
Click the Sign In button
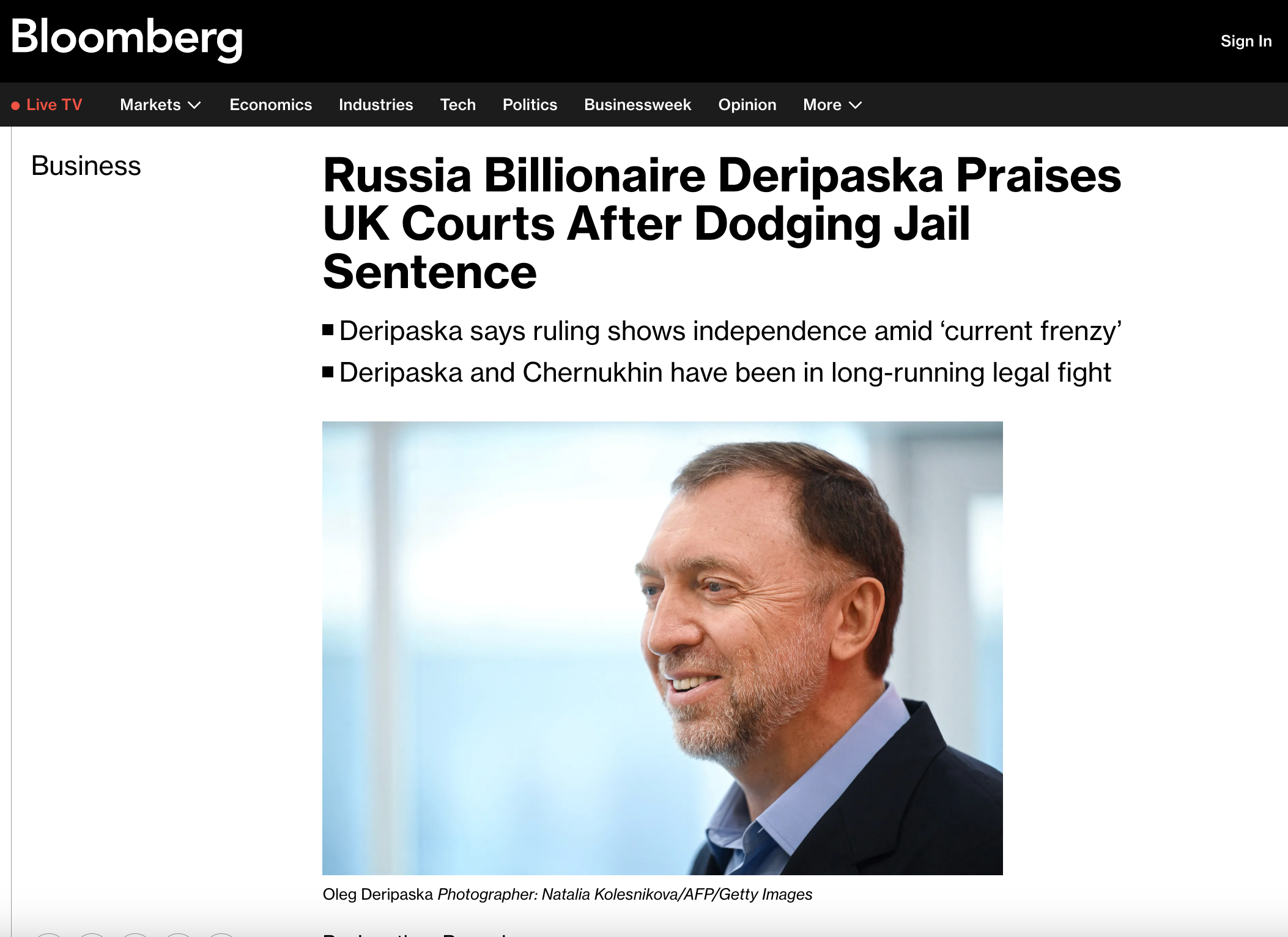1246,41
